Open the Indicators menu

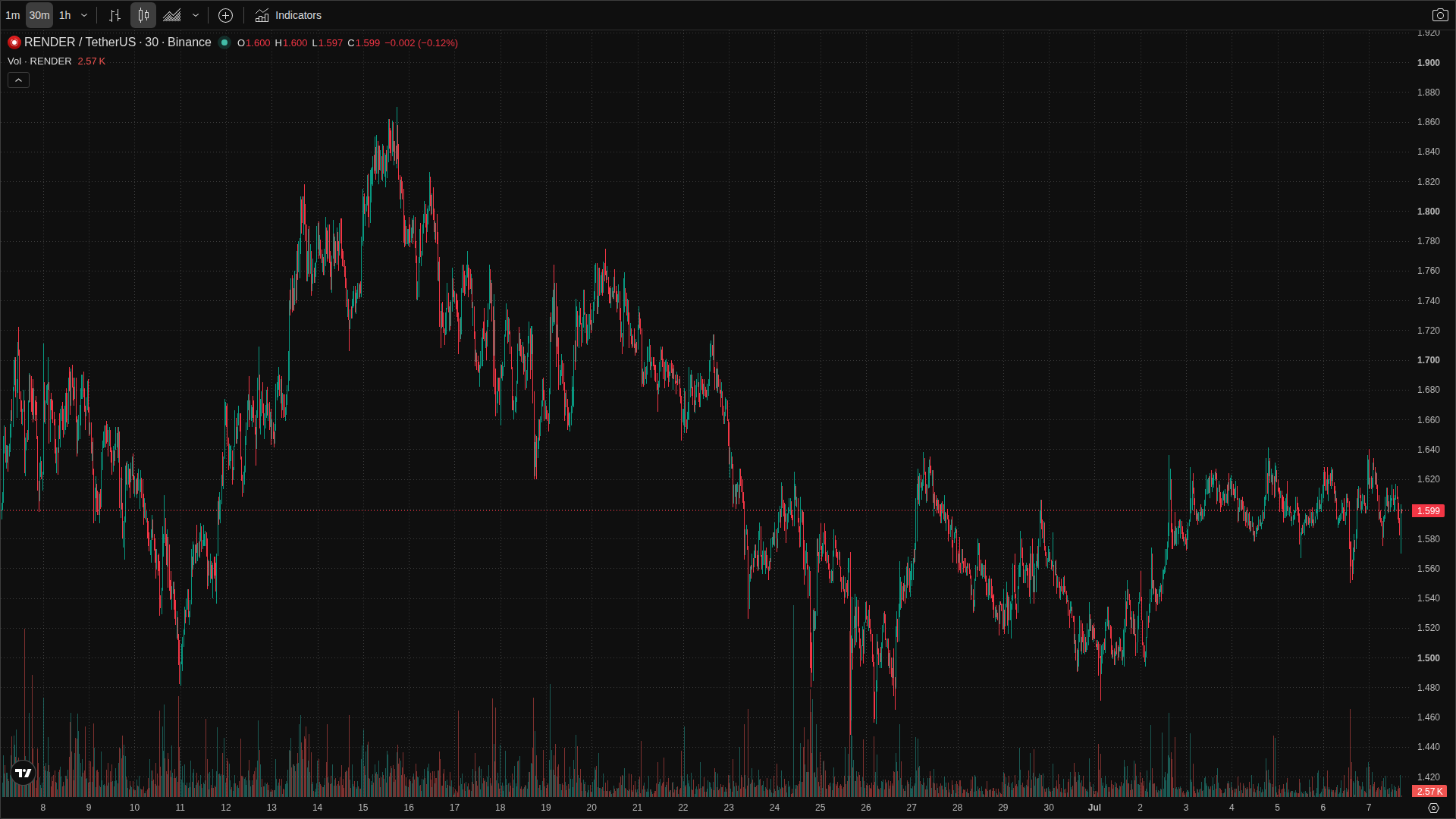click(288, 15)
